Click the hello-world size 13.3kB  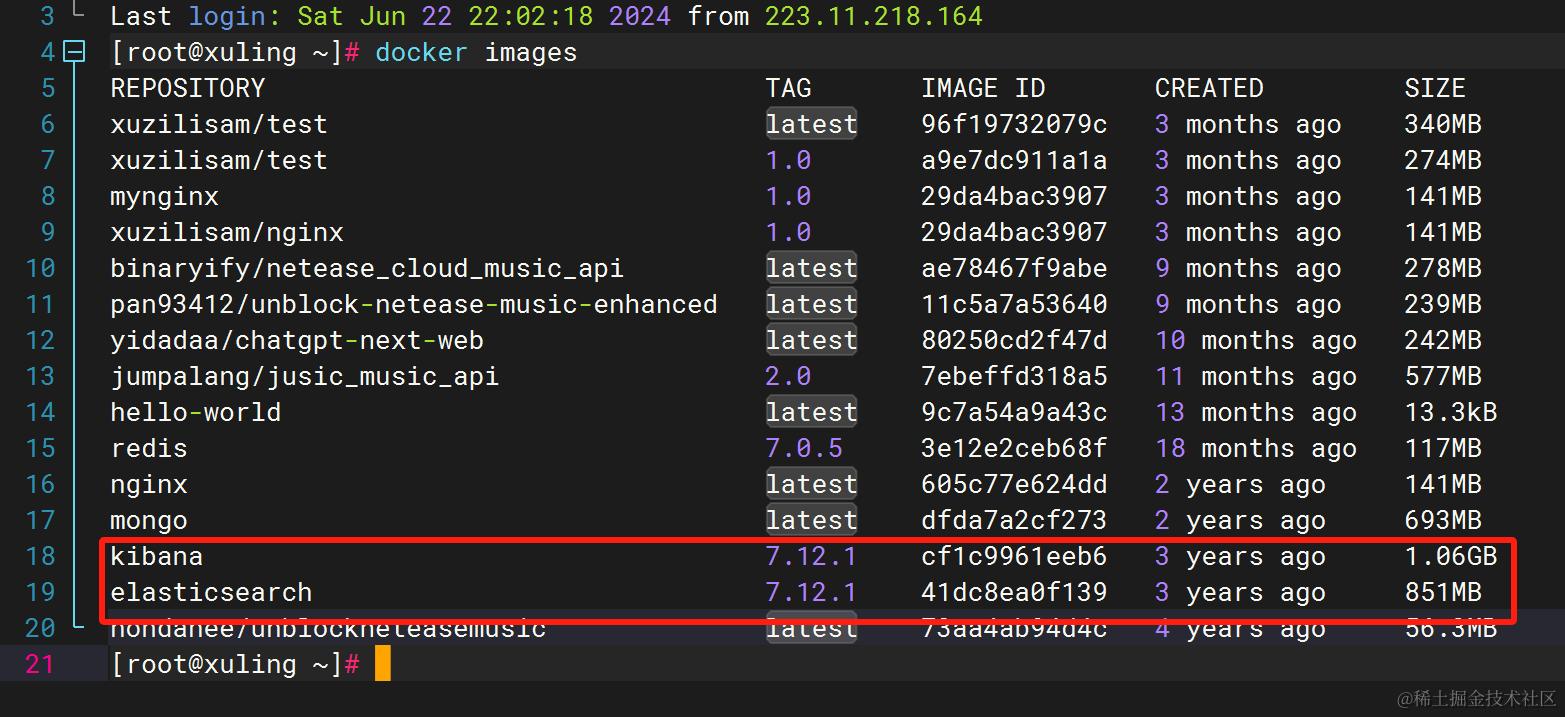pos(1450,412)
